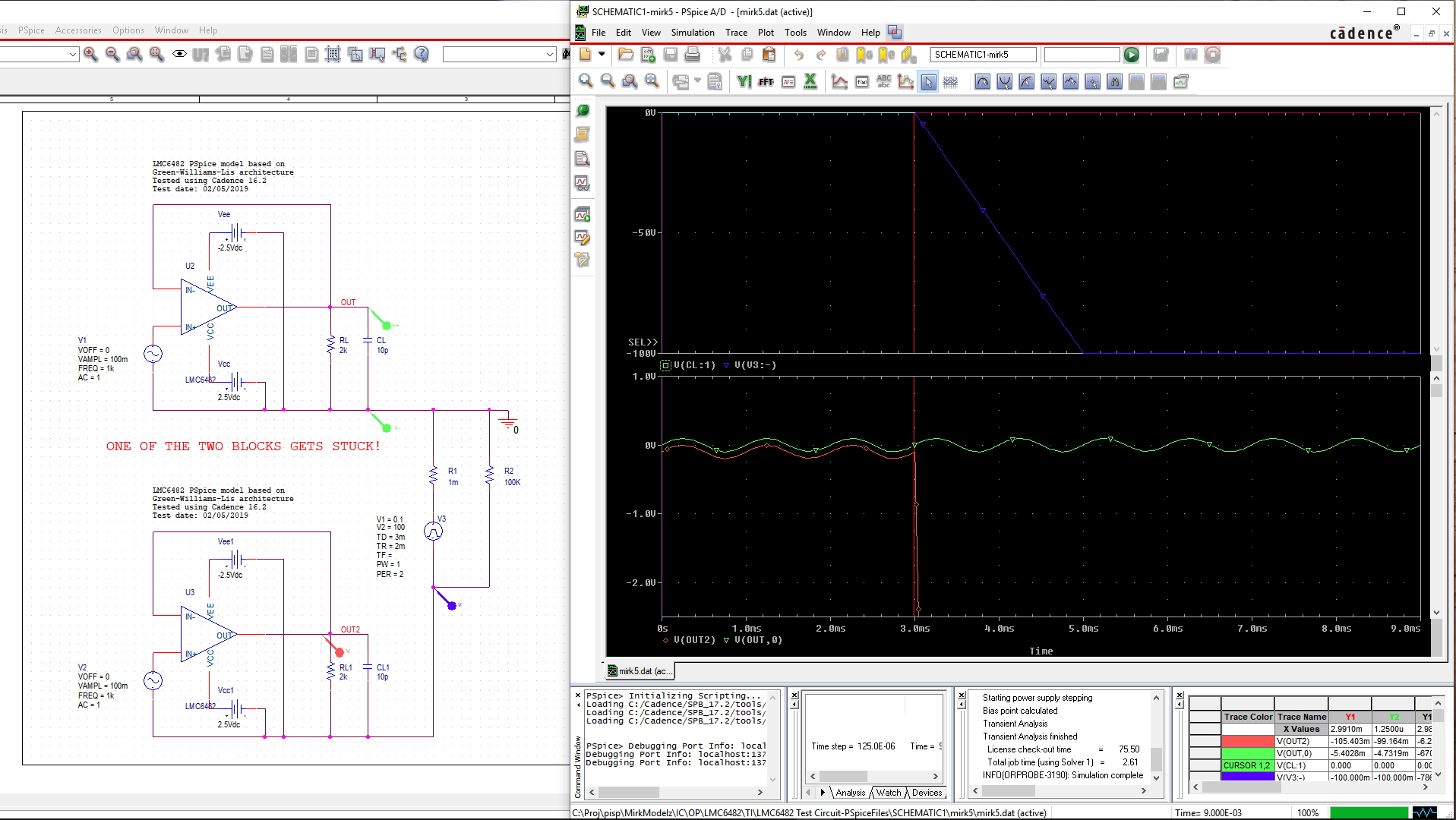This screenshot has width=1456, height=820.
Task: Click the FFT Fourier icon
Action: 766,81
